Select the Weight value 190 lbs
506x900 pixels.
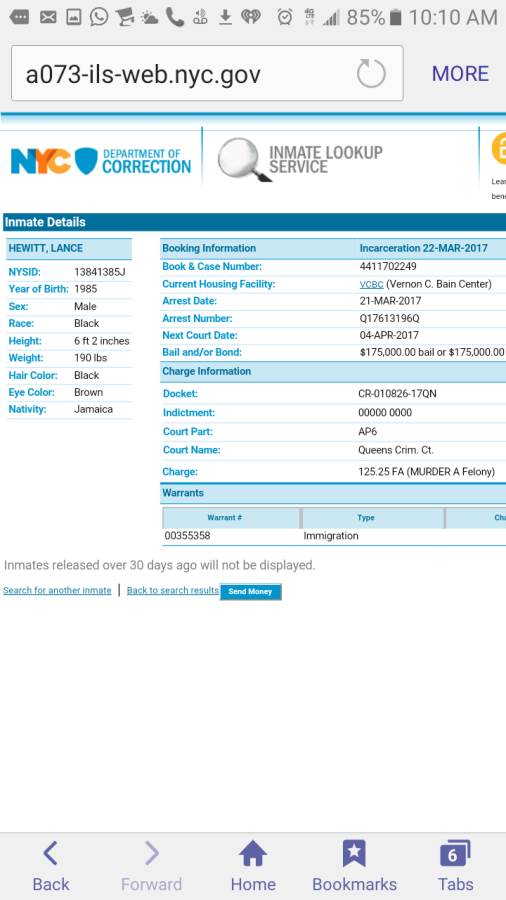point(91,358)
